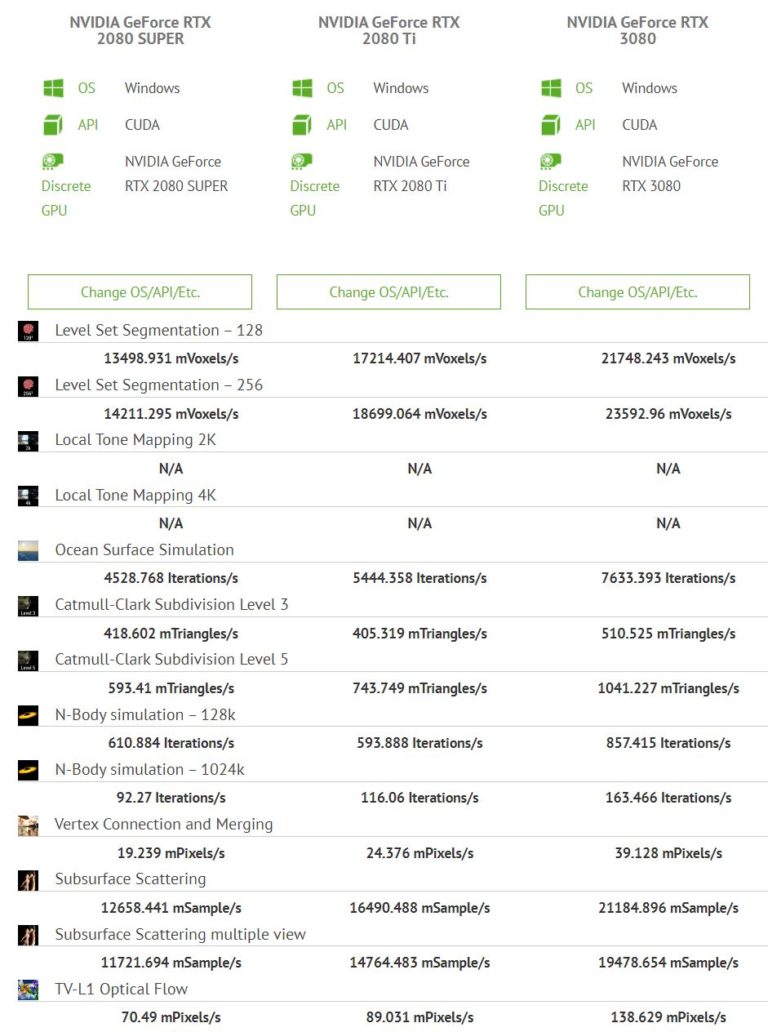Viewport: 768px width, 1032px height.
Task: Click the Discrete GPU icon under RTX 3080
Action: tap(550, 163)
